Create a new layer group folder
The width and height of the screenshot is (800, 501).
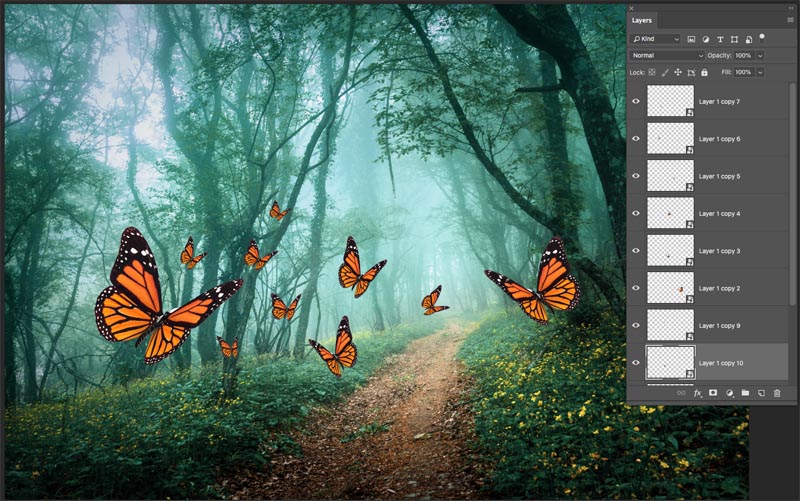coord(745,393)
